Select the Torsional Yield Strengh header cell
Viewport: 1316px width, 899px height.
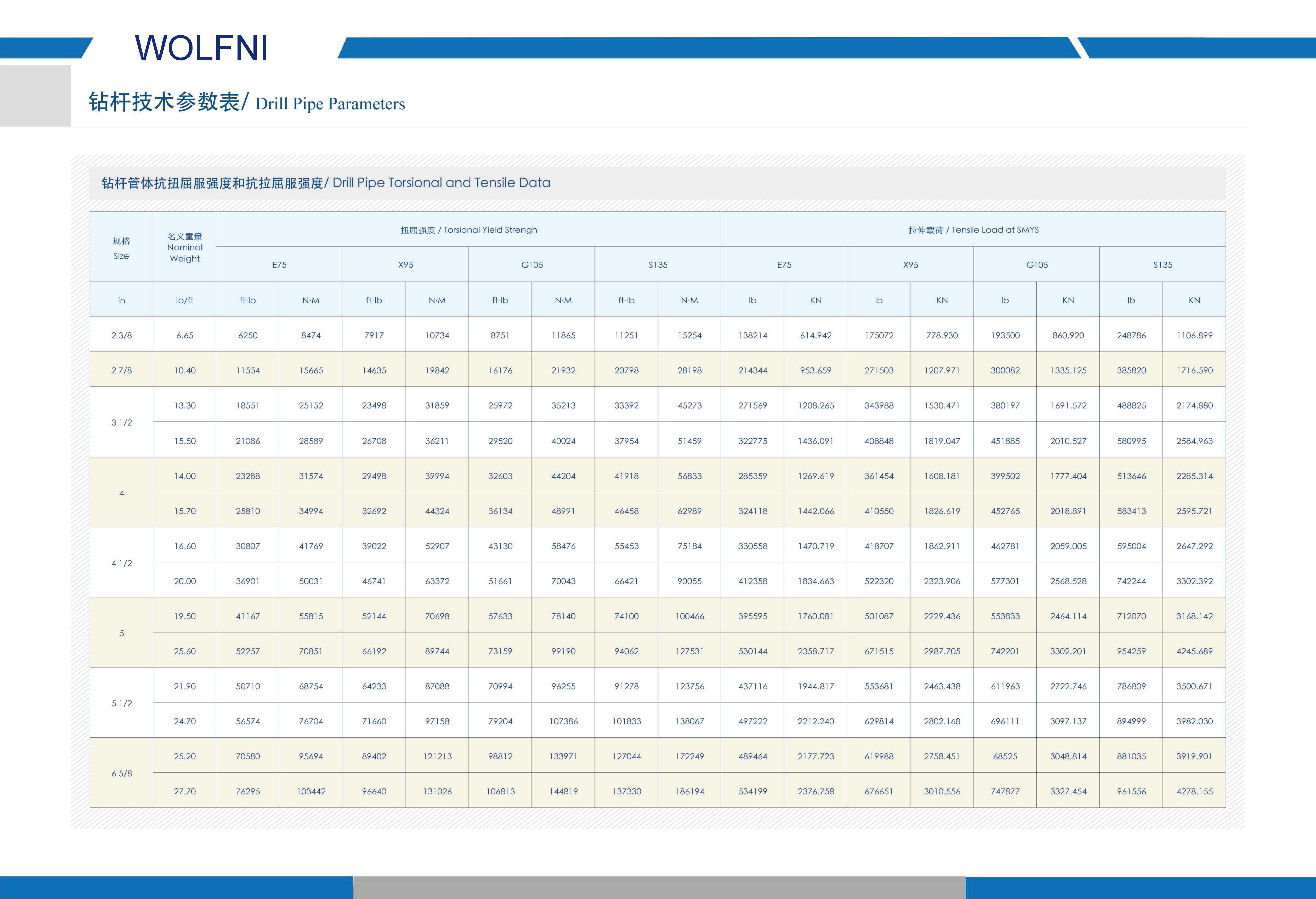(x=468, y=230)
